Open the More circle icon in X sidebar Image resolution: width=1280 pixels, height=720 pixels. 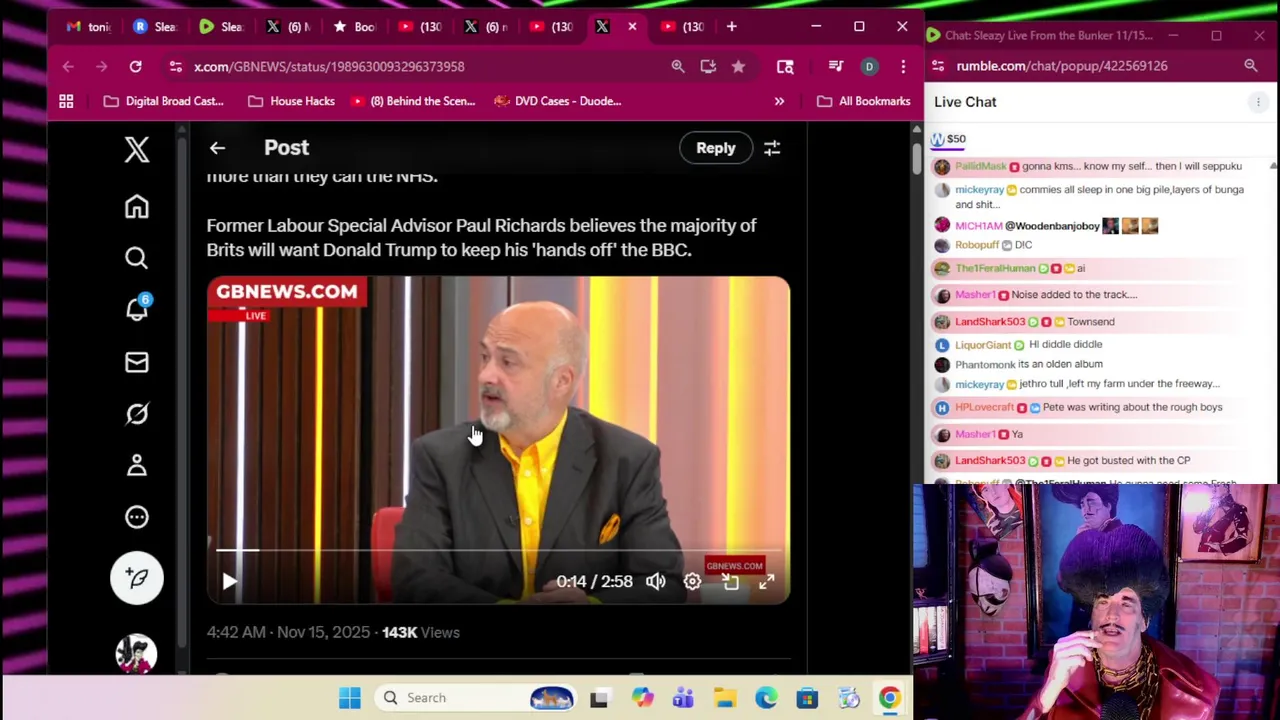coord(137,517)
